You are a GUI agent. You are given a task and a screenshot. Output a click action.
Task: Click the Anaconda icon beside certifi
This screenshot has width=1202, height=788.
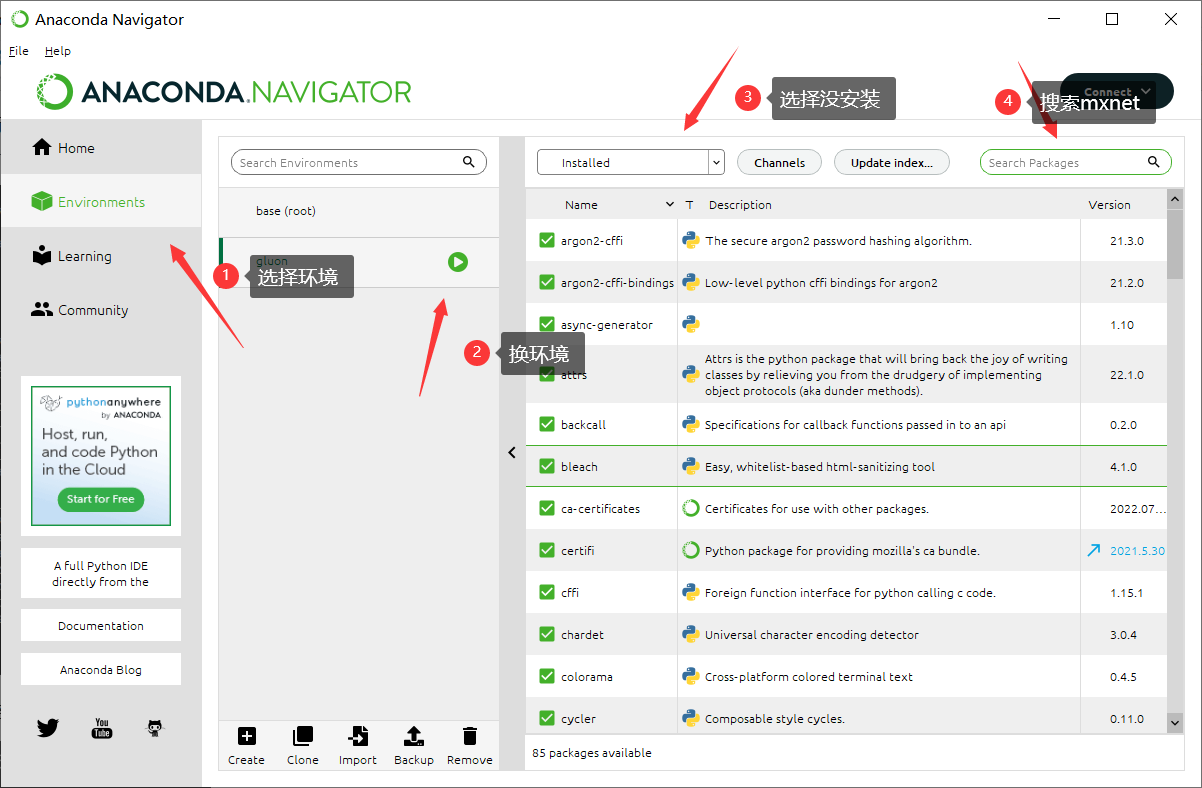pyautogui.click(x=690, y=550)
